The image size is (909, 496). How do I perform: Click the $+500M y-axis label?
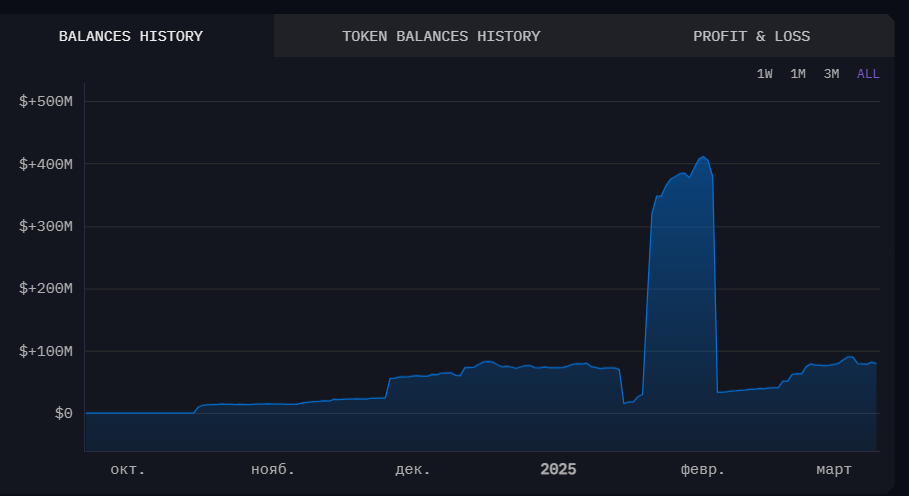46,101
